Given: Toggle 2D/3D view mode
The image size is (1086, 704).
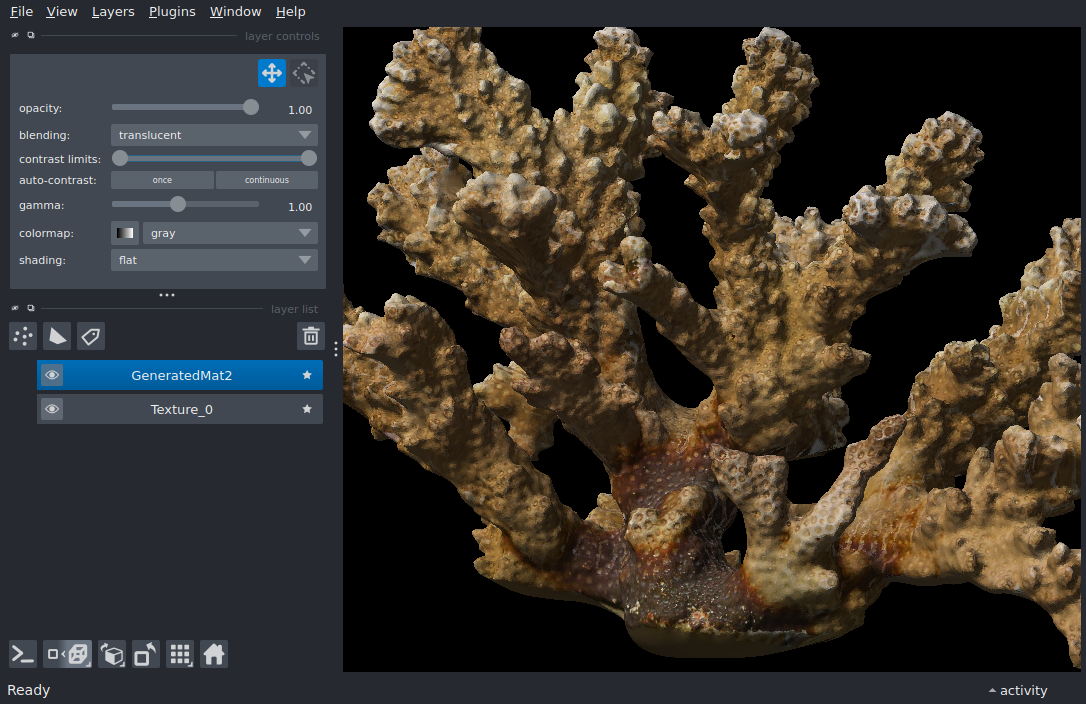Looking at the screenshot, I should 67,654.
